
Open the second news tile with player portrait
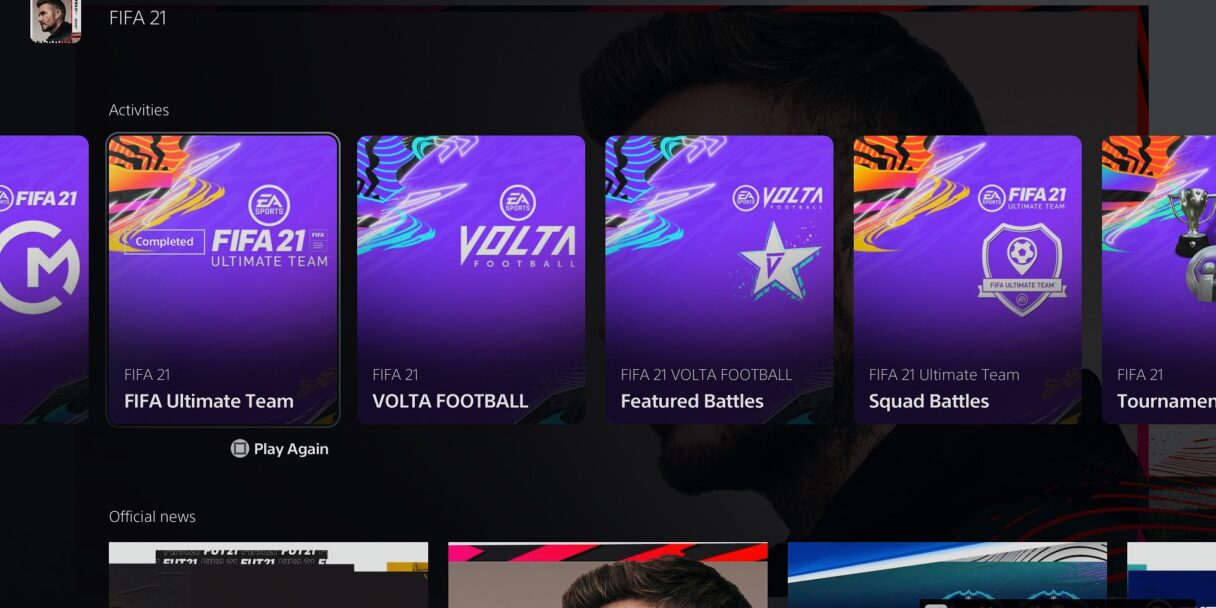608,575
